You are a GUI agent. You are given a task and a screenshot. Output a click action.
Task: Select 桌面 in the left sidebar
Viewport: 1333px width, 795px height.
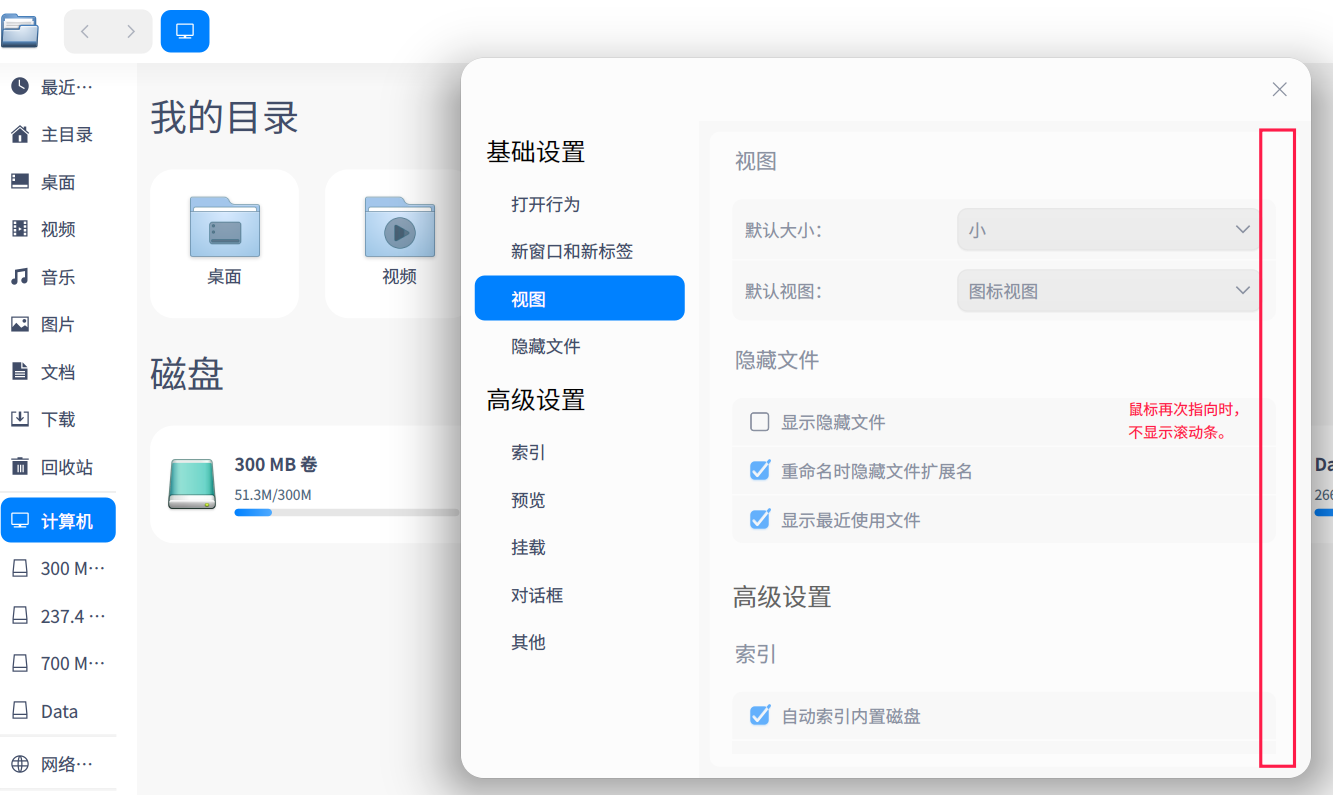click(58, 182)
